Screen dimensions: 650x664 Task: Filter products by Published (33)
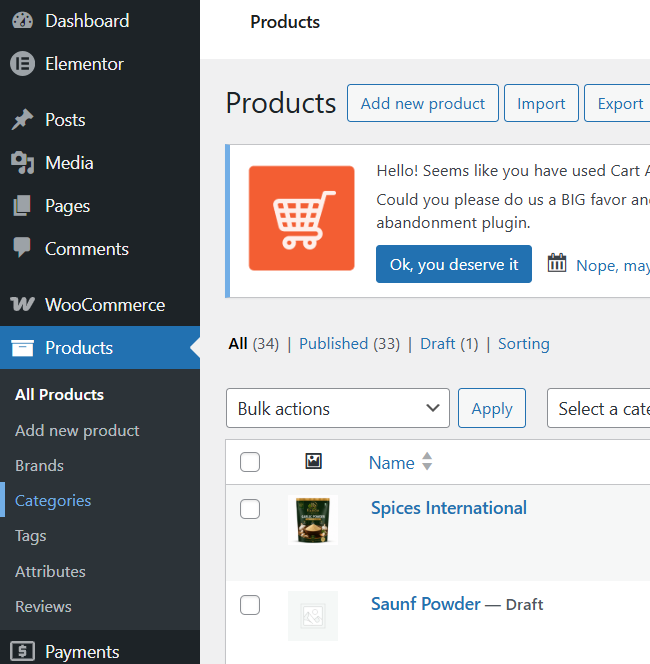(x=349, y=344)
